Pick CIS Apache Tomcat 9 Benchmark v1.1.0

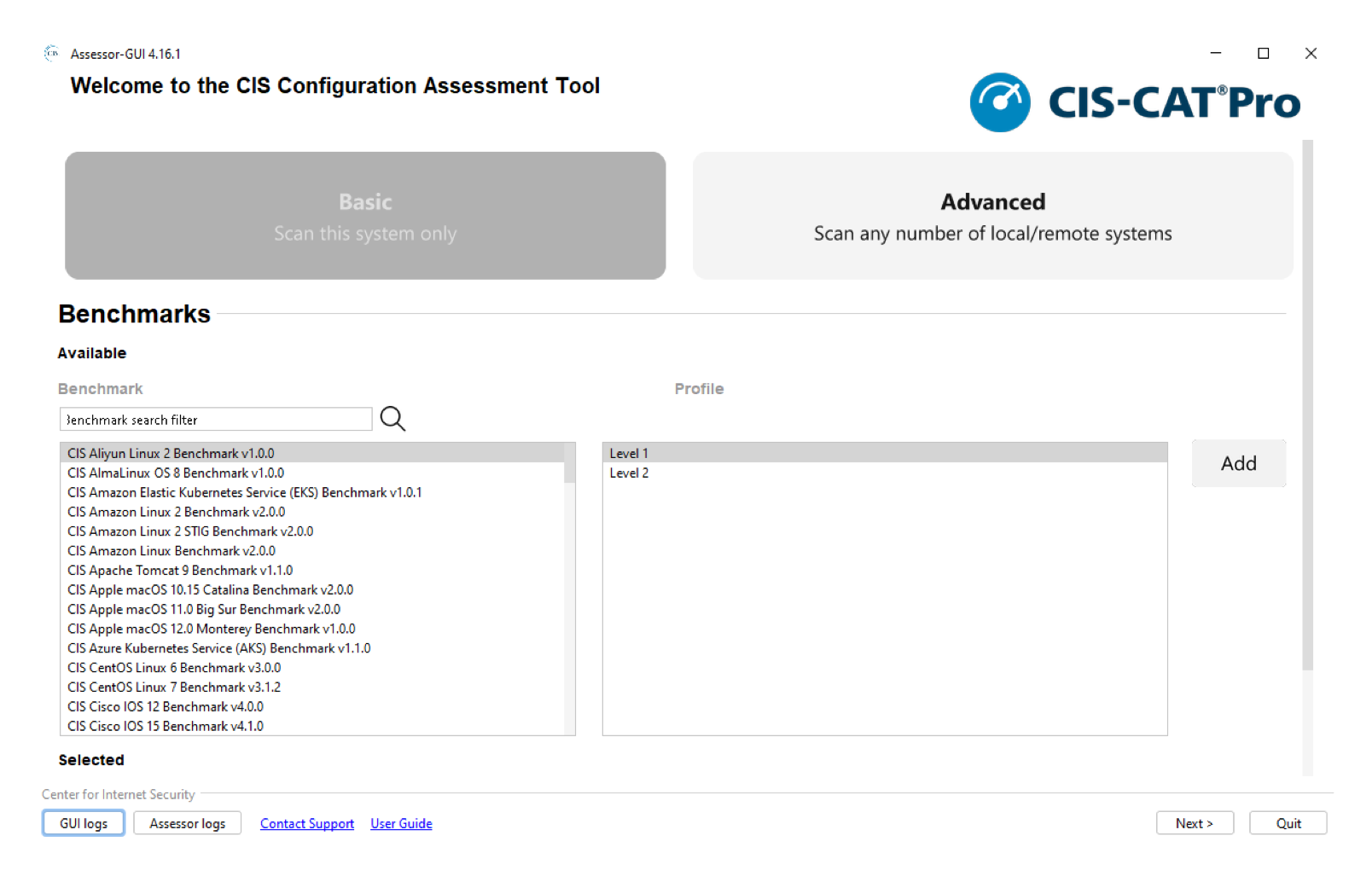(x=180, y=571)
